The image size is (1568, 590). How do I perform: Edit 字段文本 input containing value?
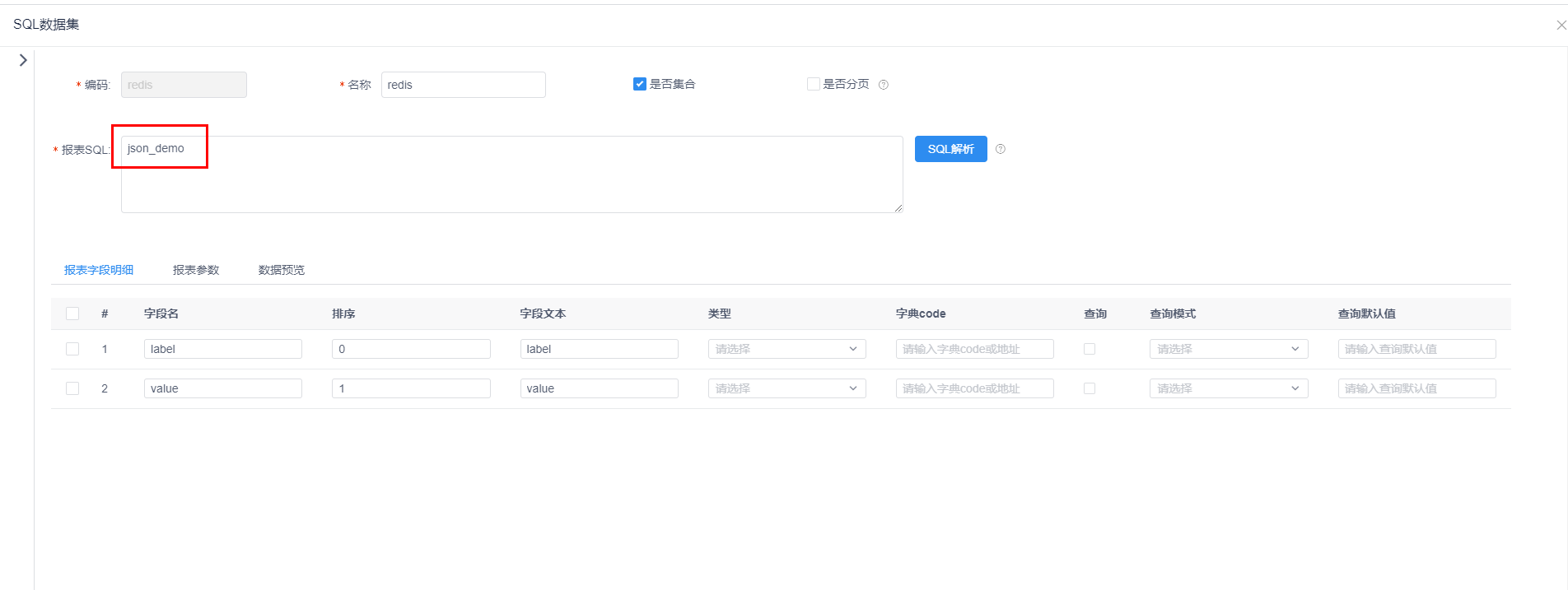[600, 388]
